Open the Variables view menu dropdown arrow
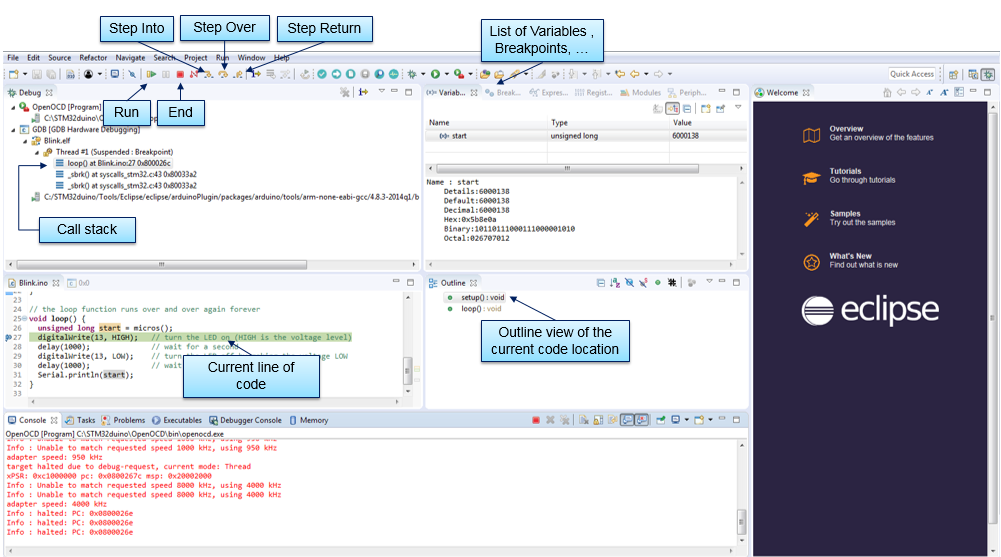Screen dimensions: 1001x557 pos(737,108)
